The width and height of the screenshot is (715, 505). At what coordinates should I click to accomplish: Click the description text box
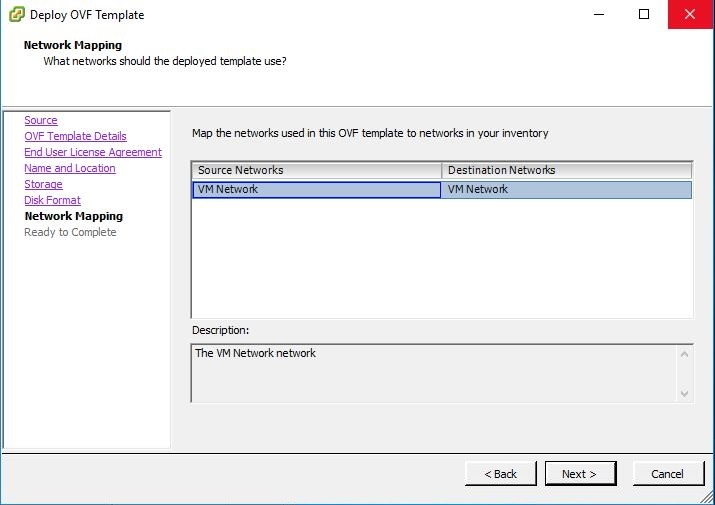click(441, 373)
